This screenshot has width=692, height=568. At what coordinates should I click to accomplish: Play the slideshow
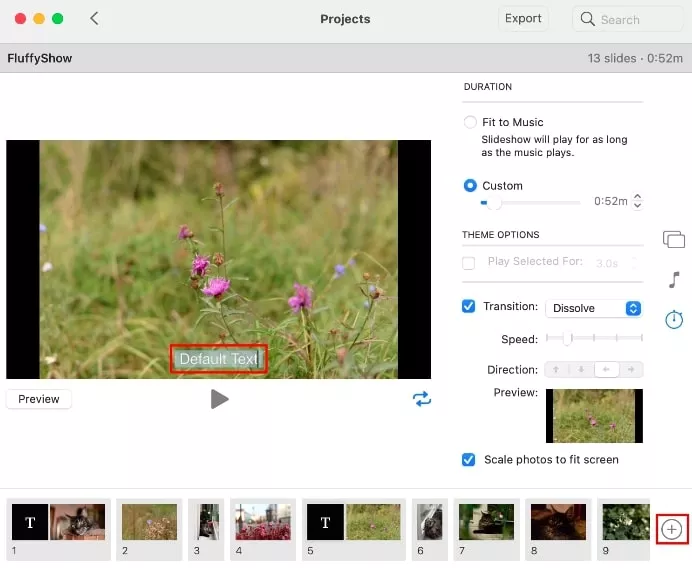click(x=219, y=399)
